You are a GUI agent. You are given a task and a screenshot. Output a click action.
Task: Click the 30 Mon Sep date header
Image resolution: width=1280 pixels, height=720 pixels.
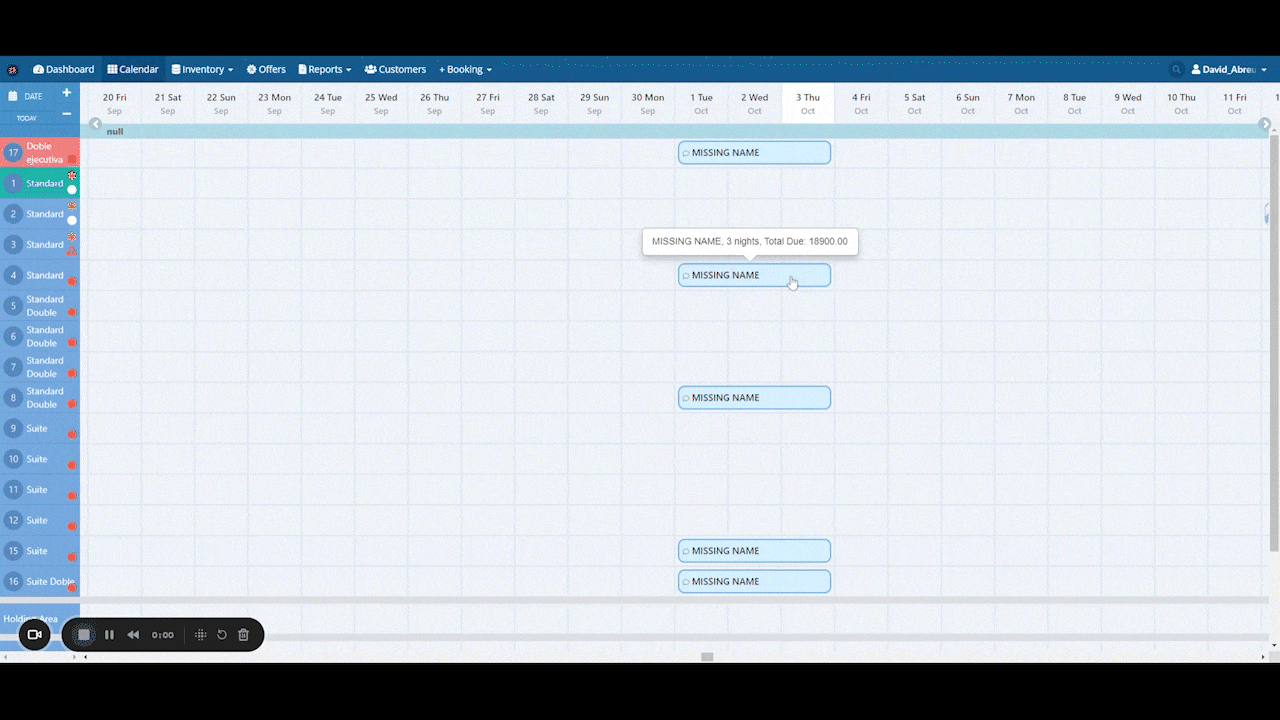(648, 104)
